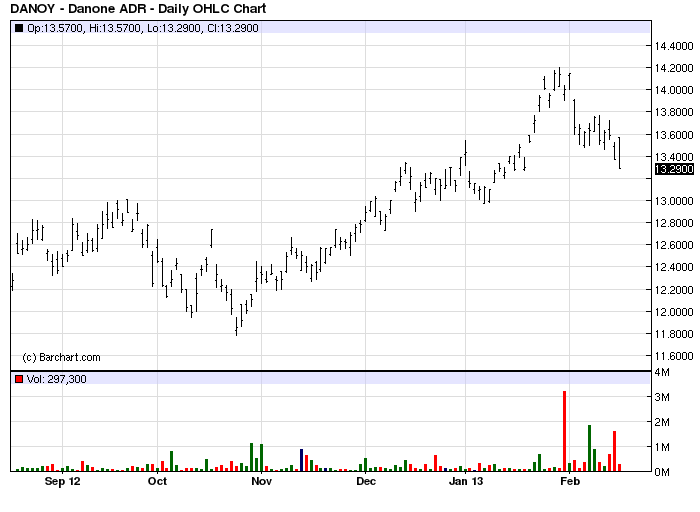700x512 pixels.
Task: Select the 'Op:13.5700' open value text
Action: pyautogui.click(x=55, y=28)
